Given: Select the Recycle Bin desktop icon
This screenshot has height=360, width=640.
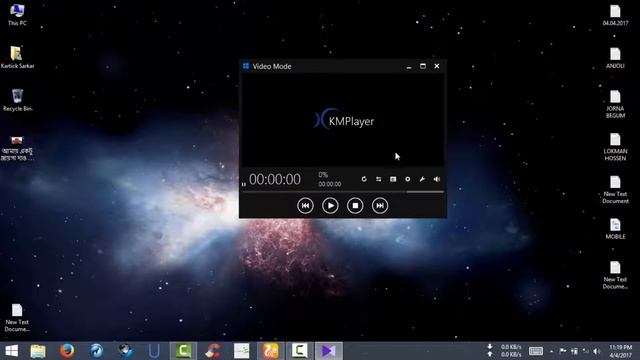Looking at the screenshot, I should point(17,100).
